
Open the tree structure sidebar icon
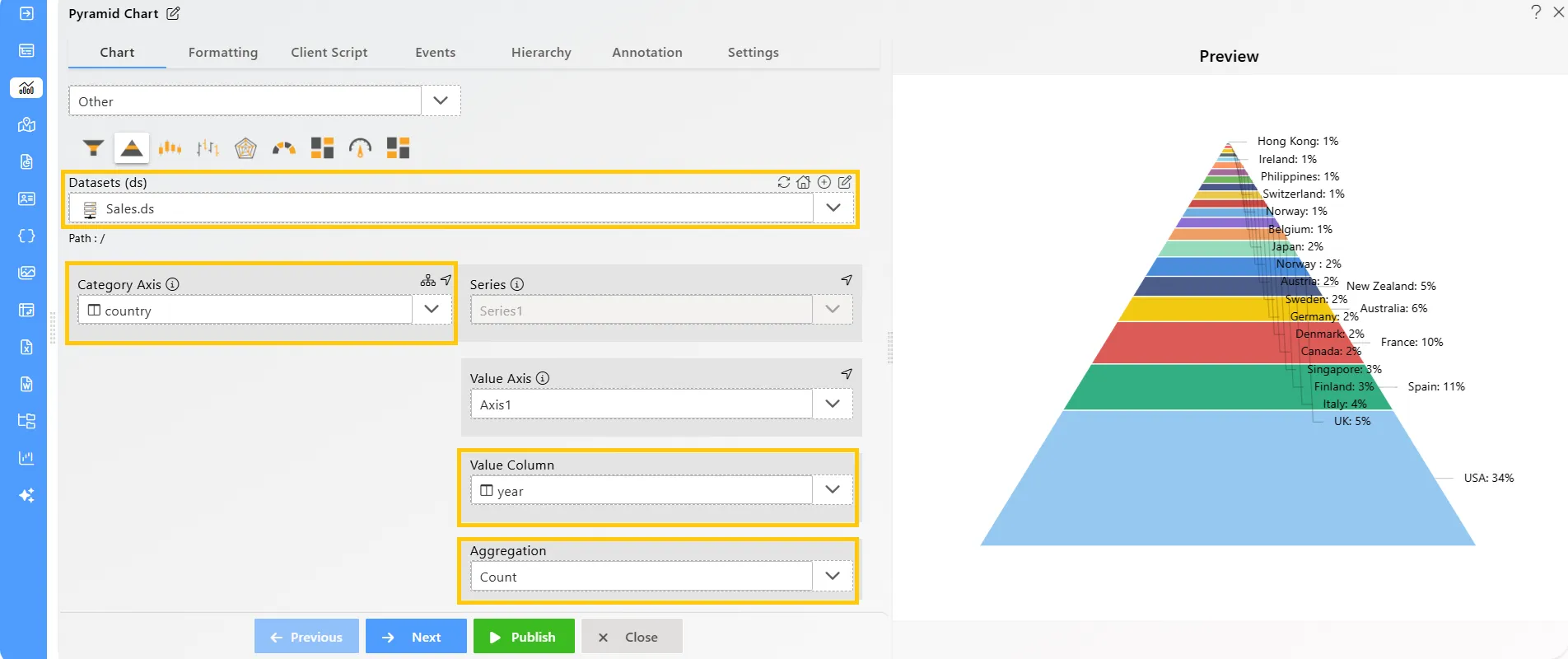(26, 421)
